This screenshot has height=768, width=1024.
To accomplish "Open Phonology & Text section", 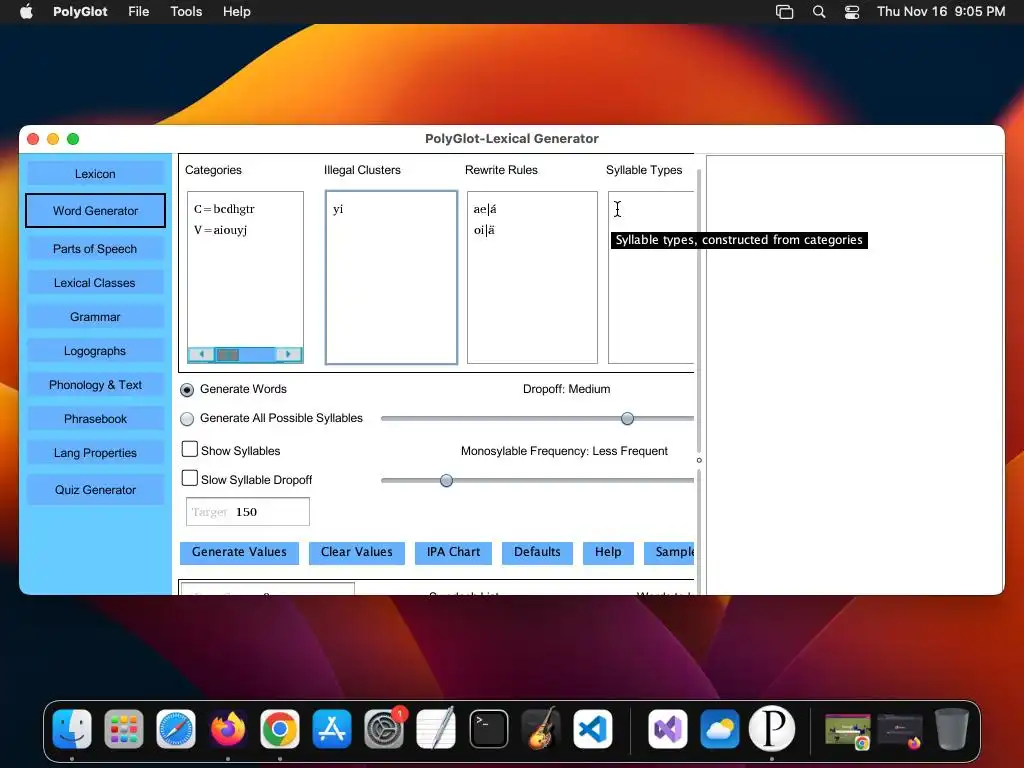I will click(95, 385).
